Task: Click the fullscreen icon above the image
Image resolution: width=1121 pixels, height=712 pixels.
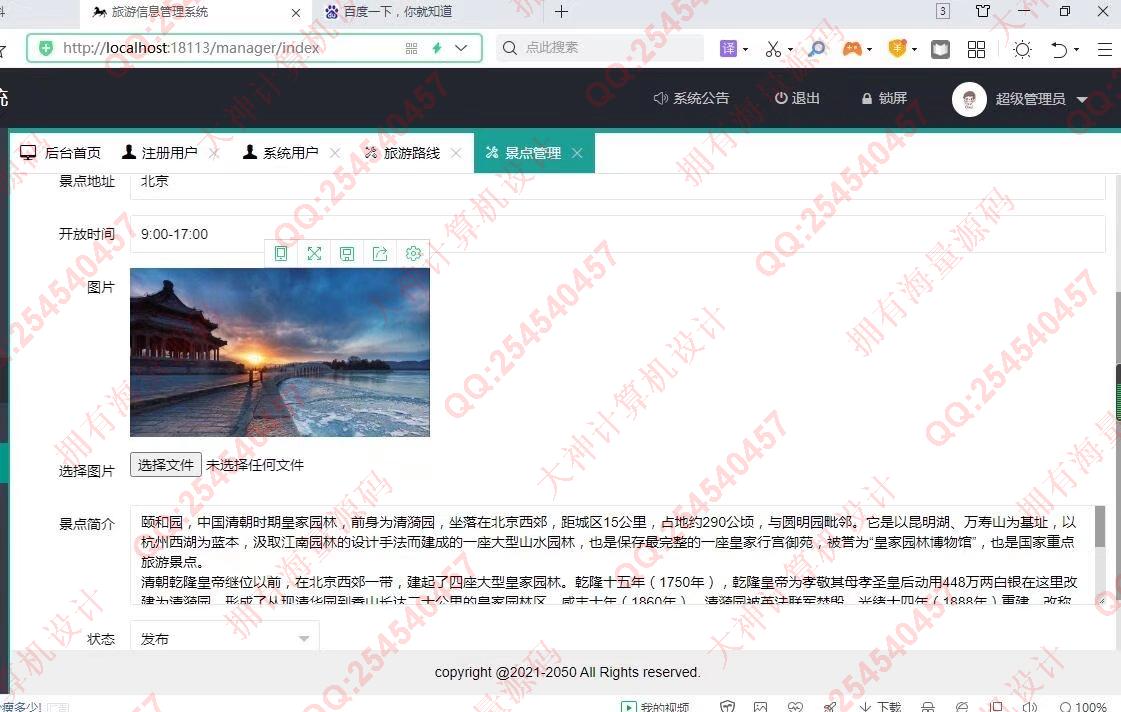Action: click(314, 254)
